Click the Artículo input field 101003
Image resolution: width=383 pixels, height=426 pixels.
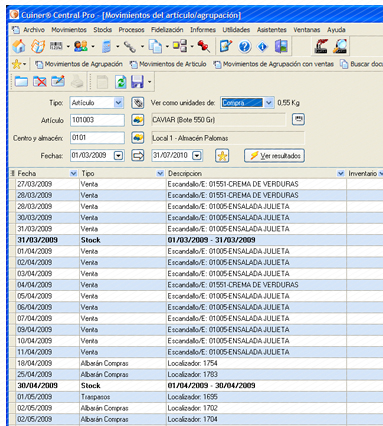(97, 120)
